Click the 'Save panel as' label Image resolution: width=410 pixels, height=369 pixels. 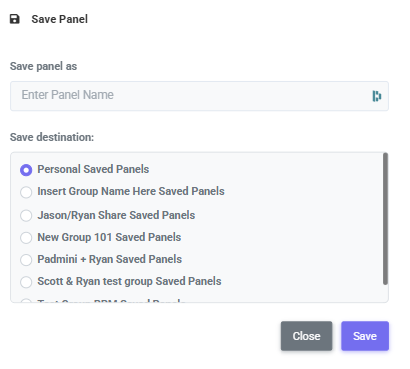[43, 66]
